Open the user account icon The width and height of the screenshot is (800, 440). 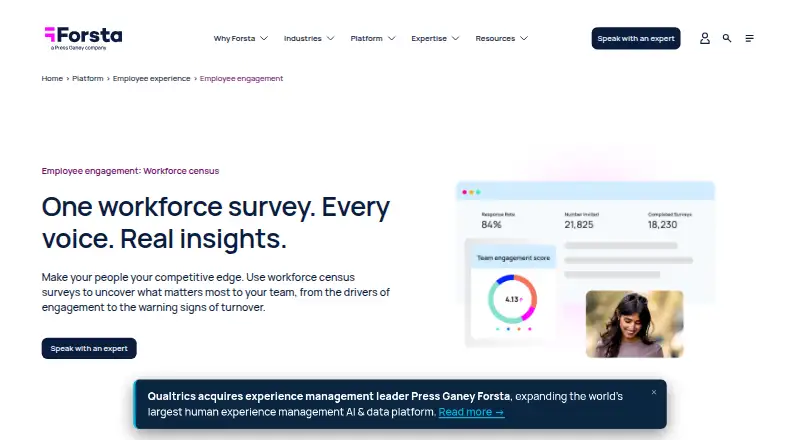pyautogui.click(x=705, y=38)
